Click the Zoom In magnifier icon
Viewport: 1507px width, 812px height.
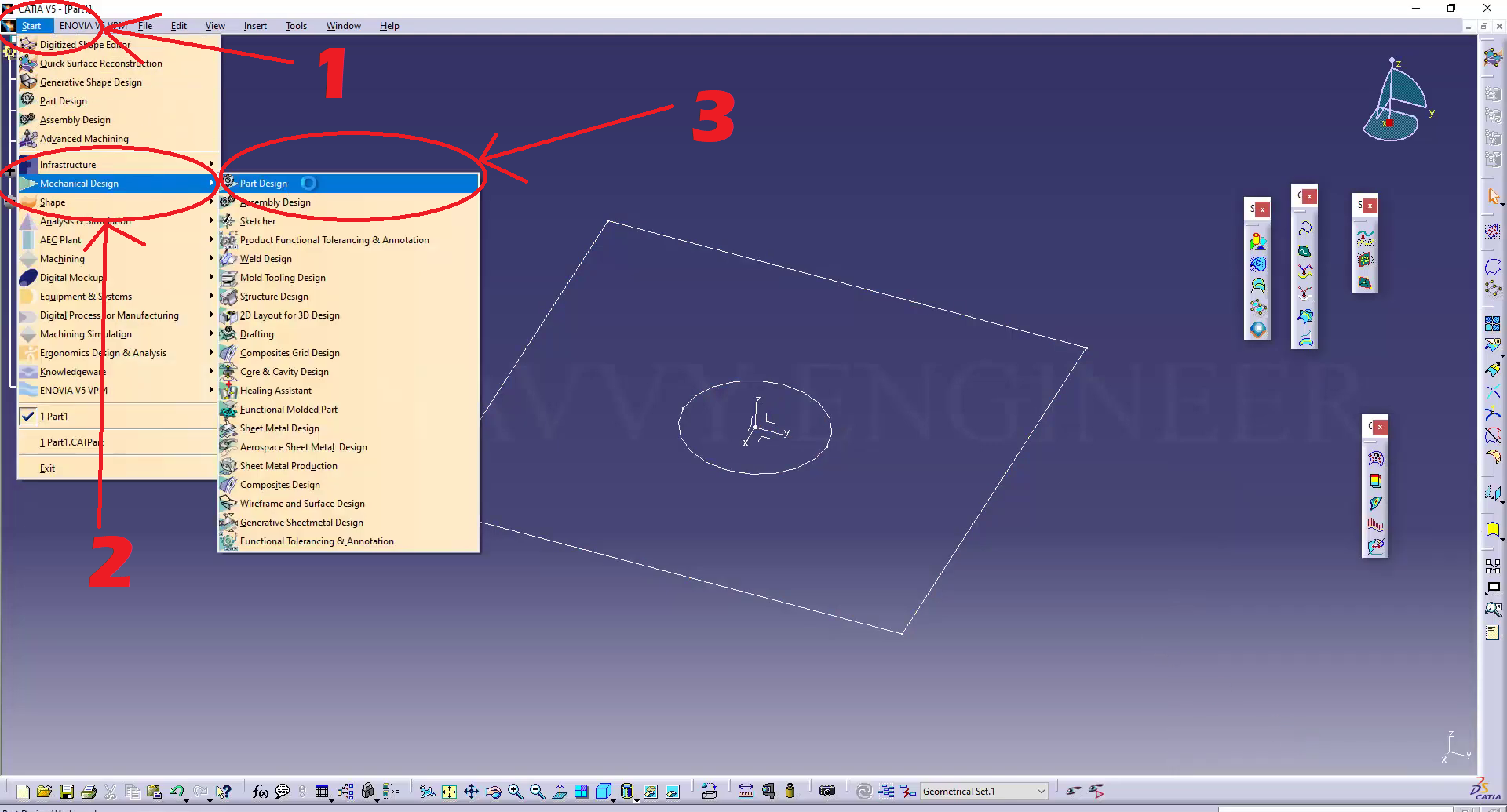515,792
